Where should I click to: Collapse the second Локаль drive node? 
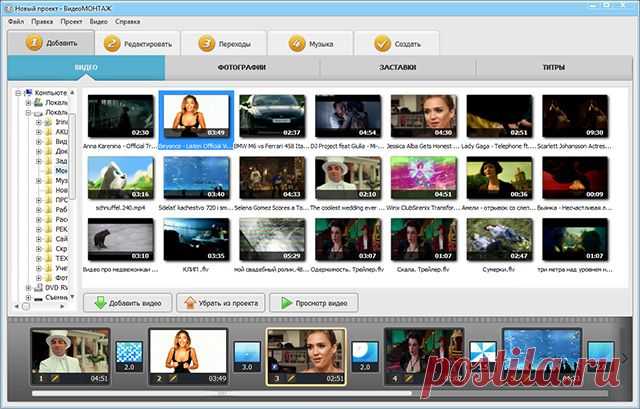point(28,113)
